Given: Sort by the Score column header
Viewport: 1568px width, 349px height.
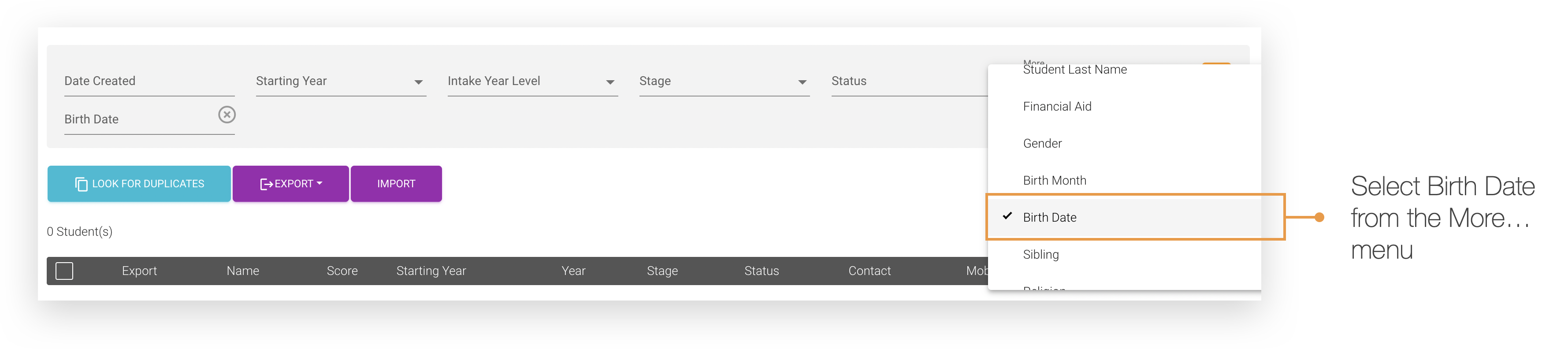Looking at the screenshot, I should tap(342, 271).
